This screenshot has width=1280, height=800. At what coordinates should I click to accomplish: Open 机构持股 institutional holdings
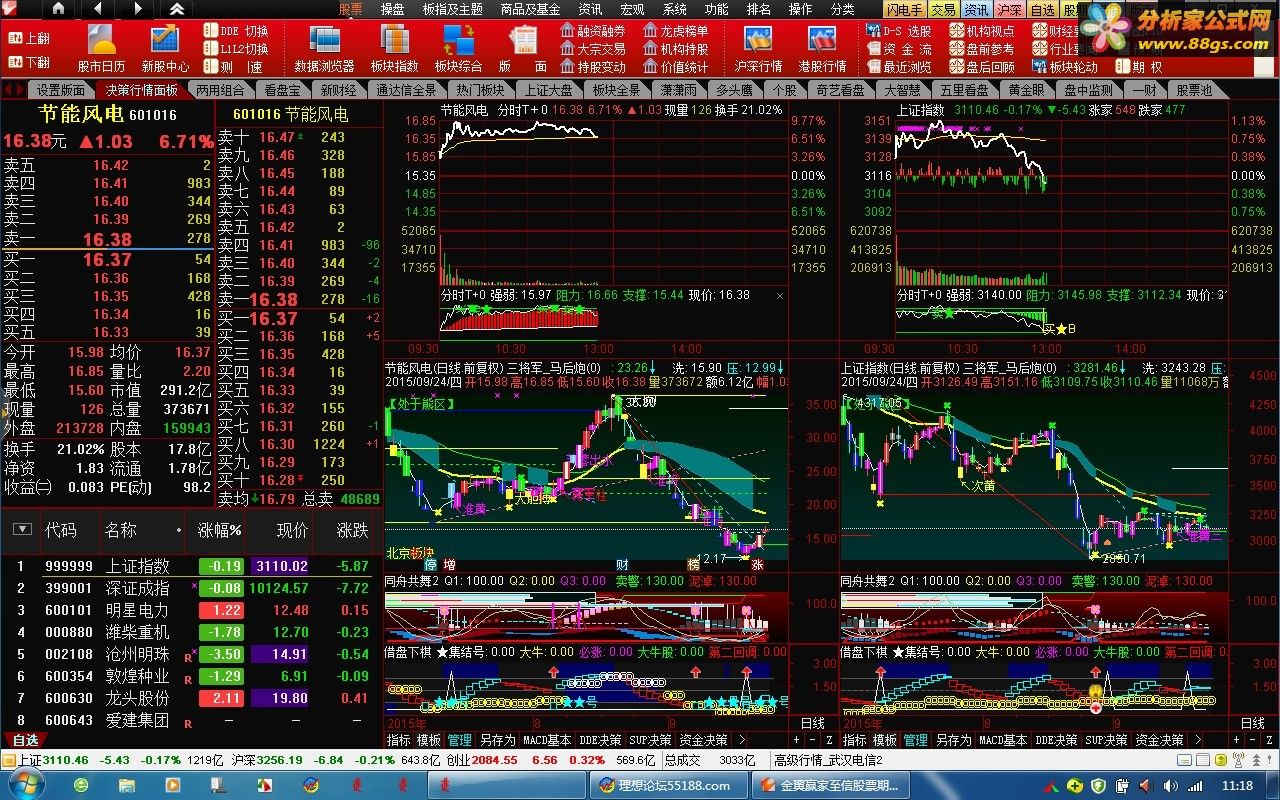tap(676, 49)
